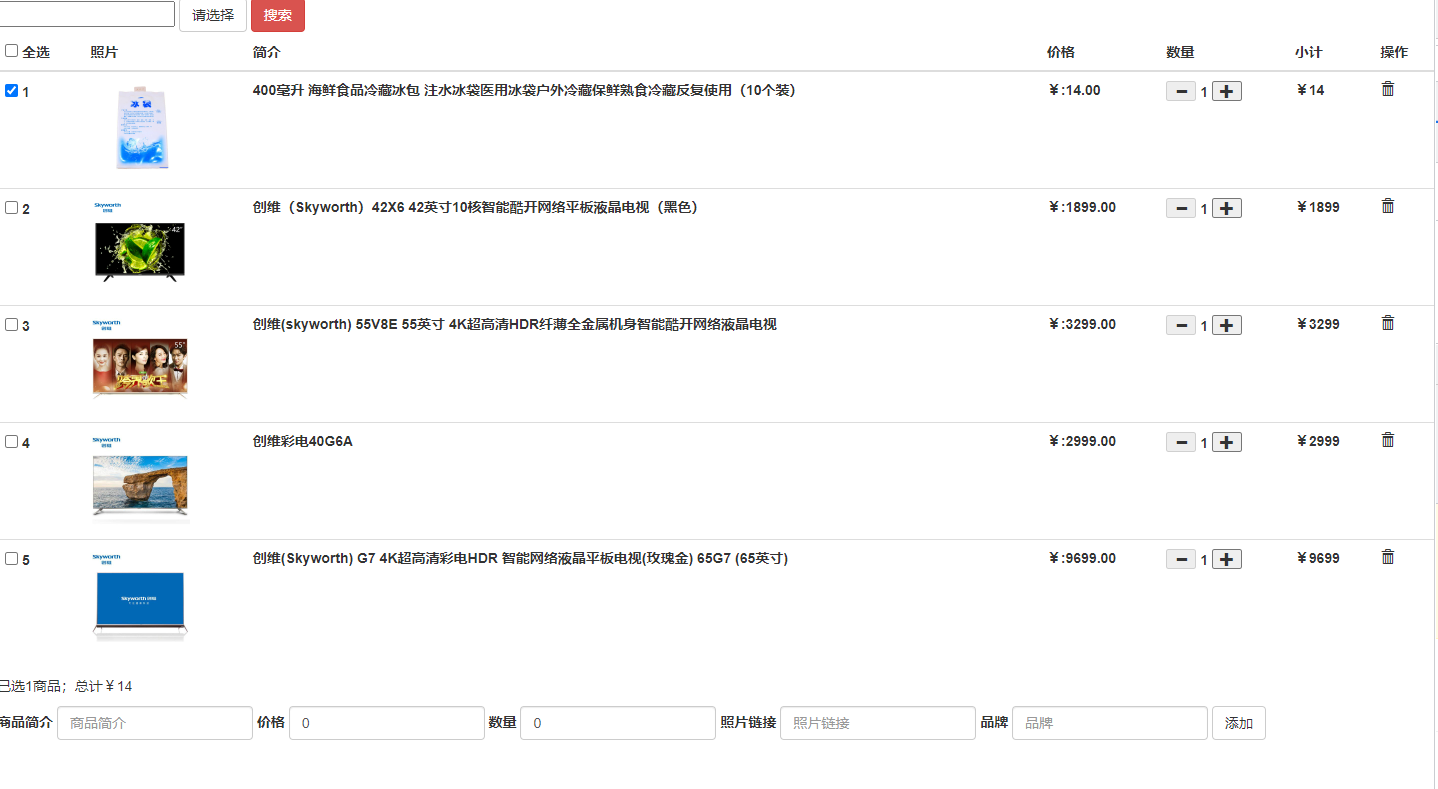Screen dimensions: 1438x789
Task: Toggle the 全选 select-all checkbox
Action: pos(12,51)
